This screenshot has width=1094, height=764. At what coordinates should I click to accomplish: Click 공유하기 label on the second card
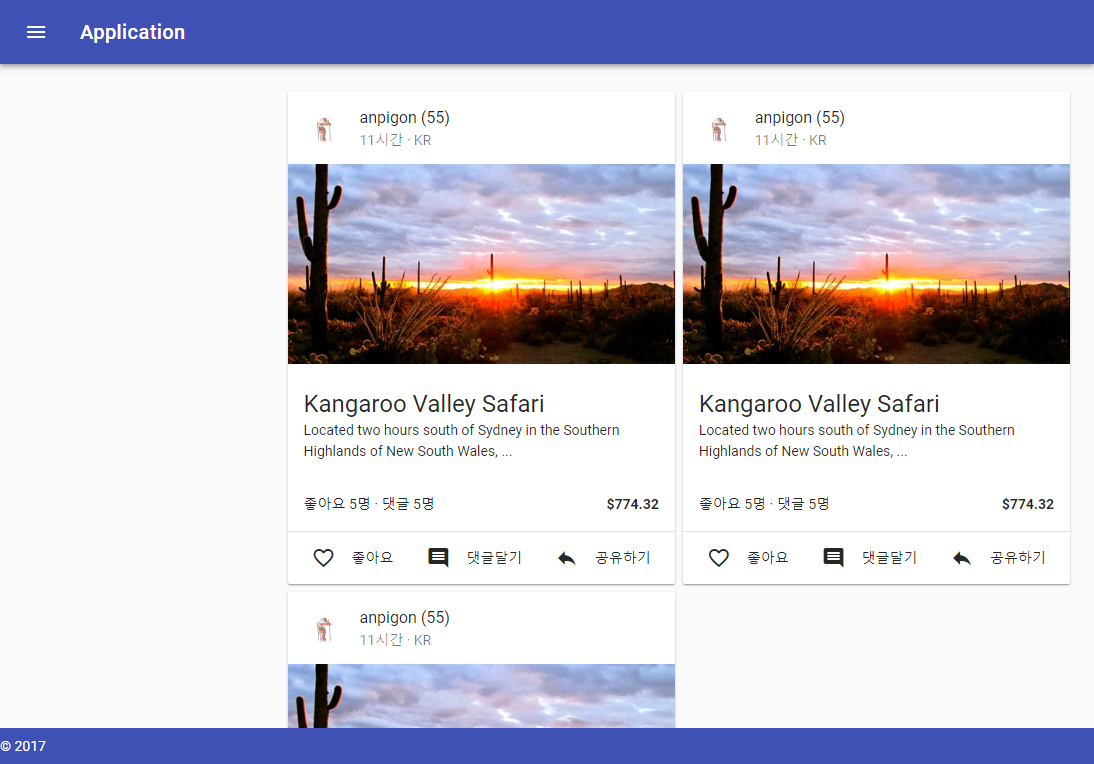point(1018,557)
